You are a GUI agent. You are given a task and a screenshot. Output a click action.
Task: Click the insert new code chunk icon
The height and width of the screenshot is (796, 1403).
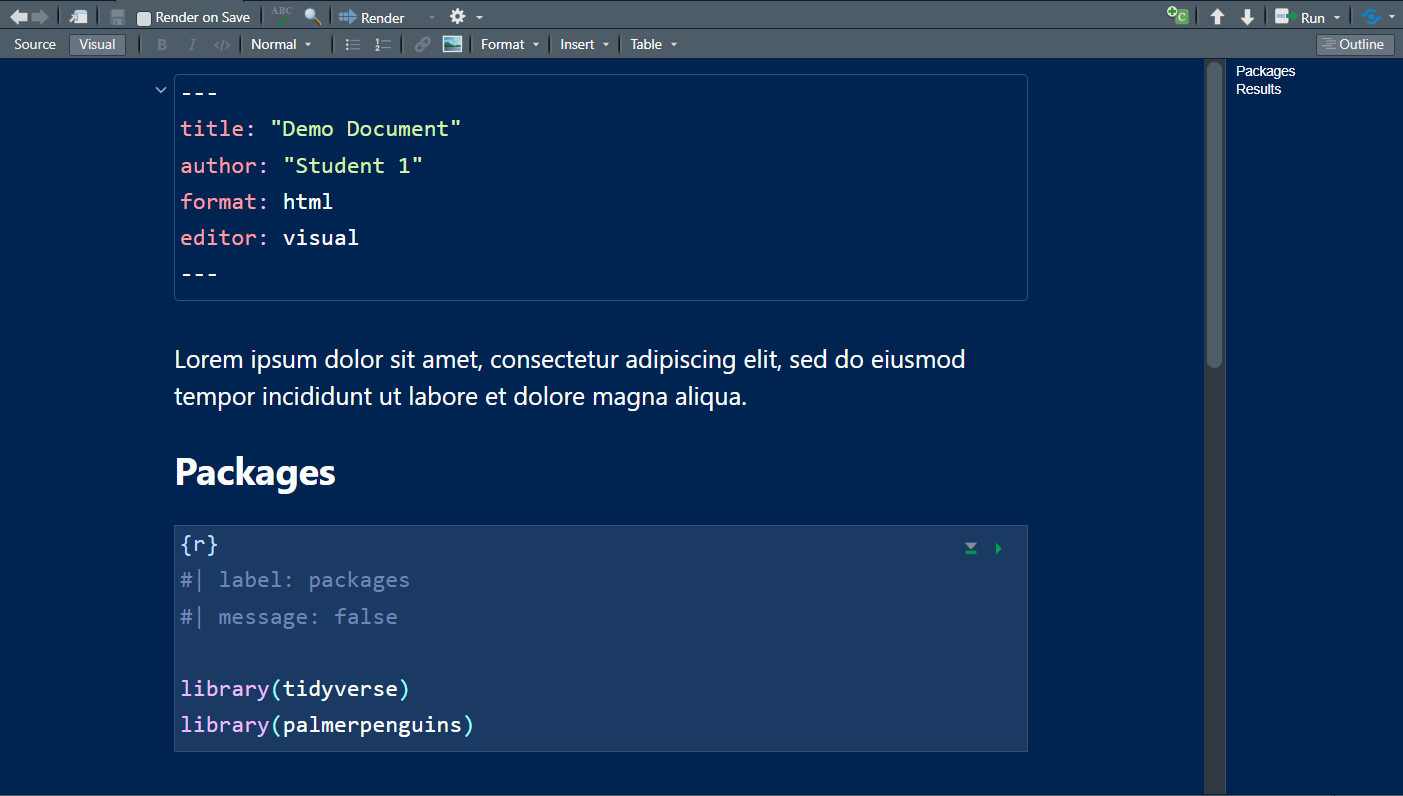pos(1178,17)
